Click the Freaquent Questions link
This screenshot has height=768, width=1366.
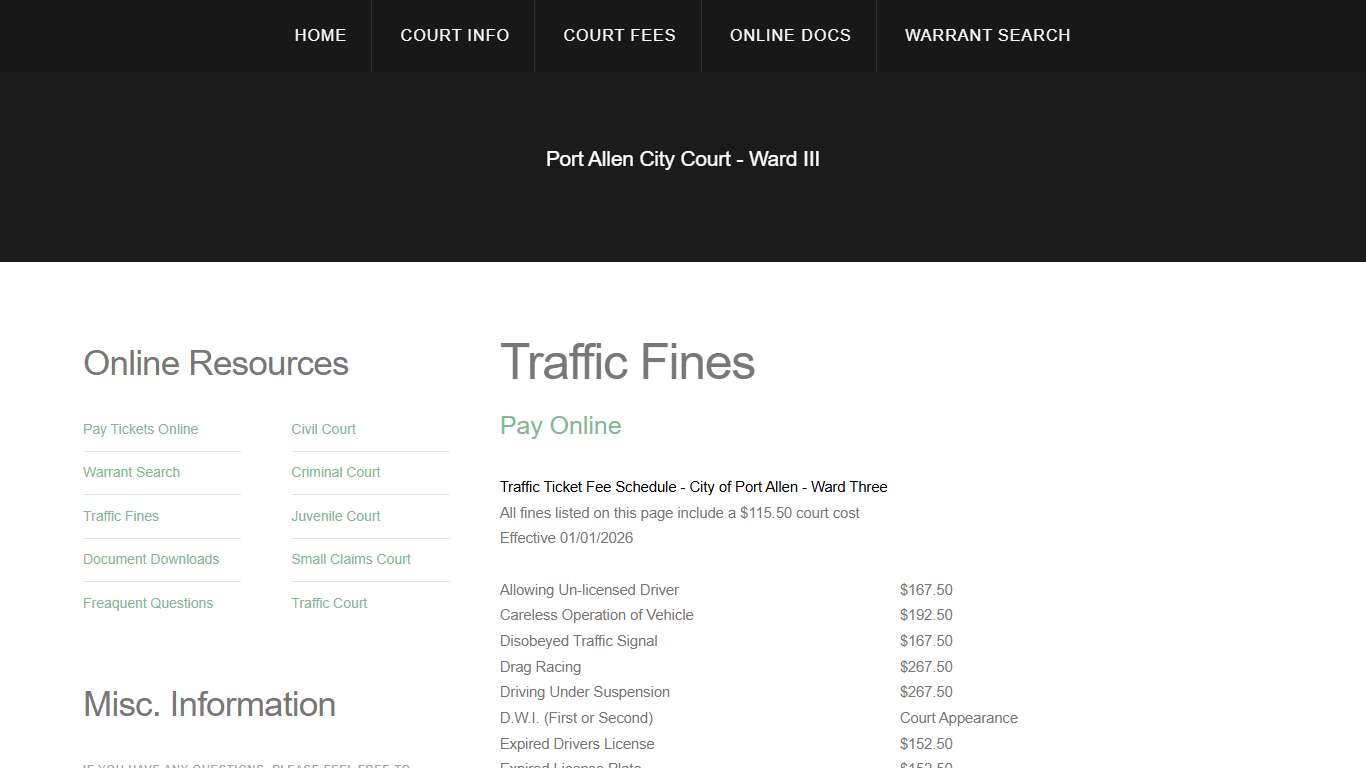[147, 603]
